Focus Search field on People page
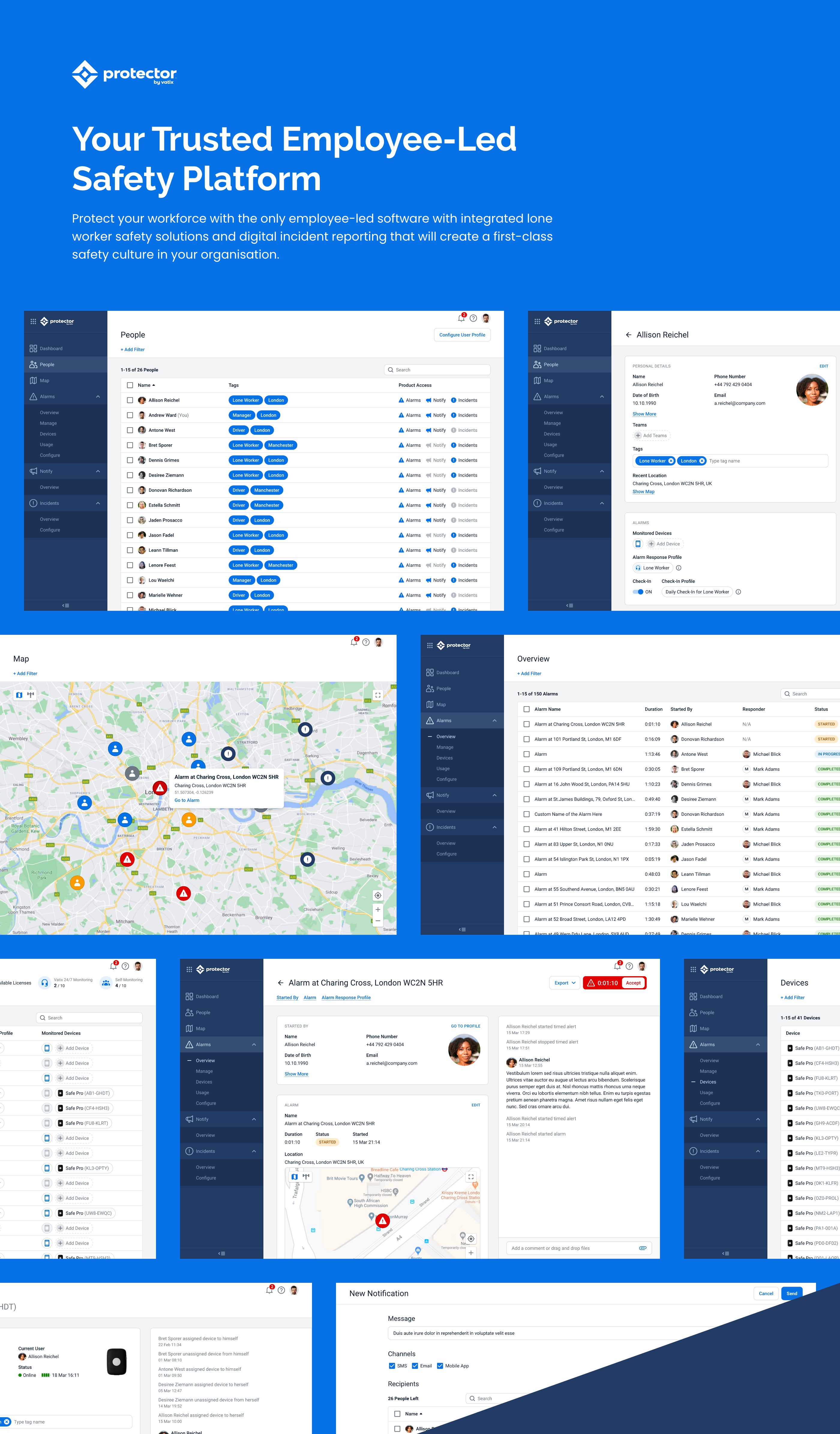 click(x=437, y=370)
